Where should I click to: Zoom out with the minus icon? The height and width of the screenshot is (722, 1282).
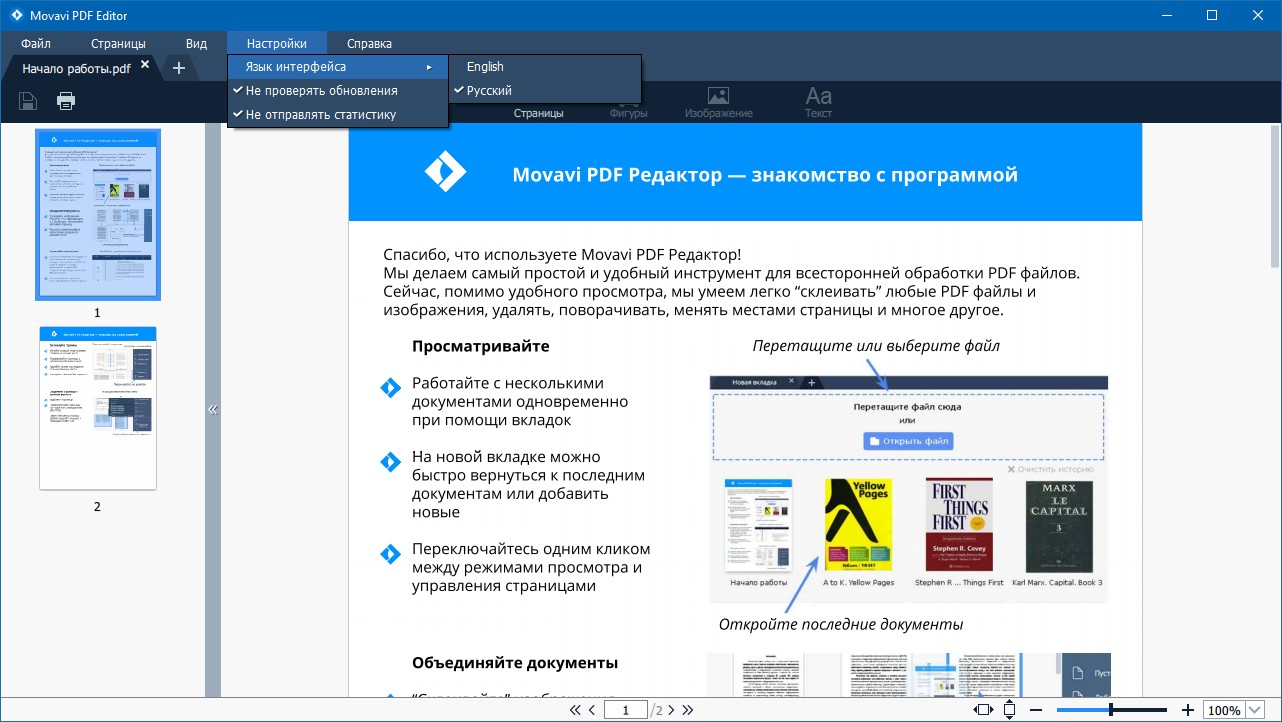coord(1035,710)
